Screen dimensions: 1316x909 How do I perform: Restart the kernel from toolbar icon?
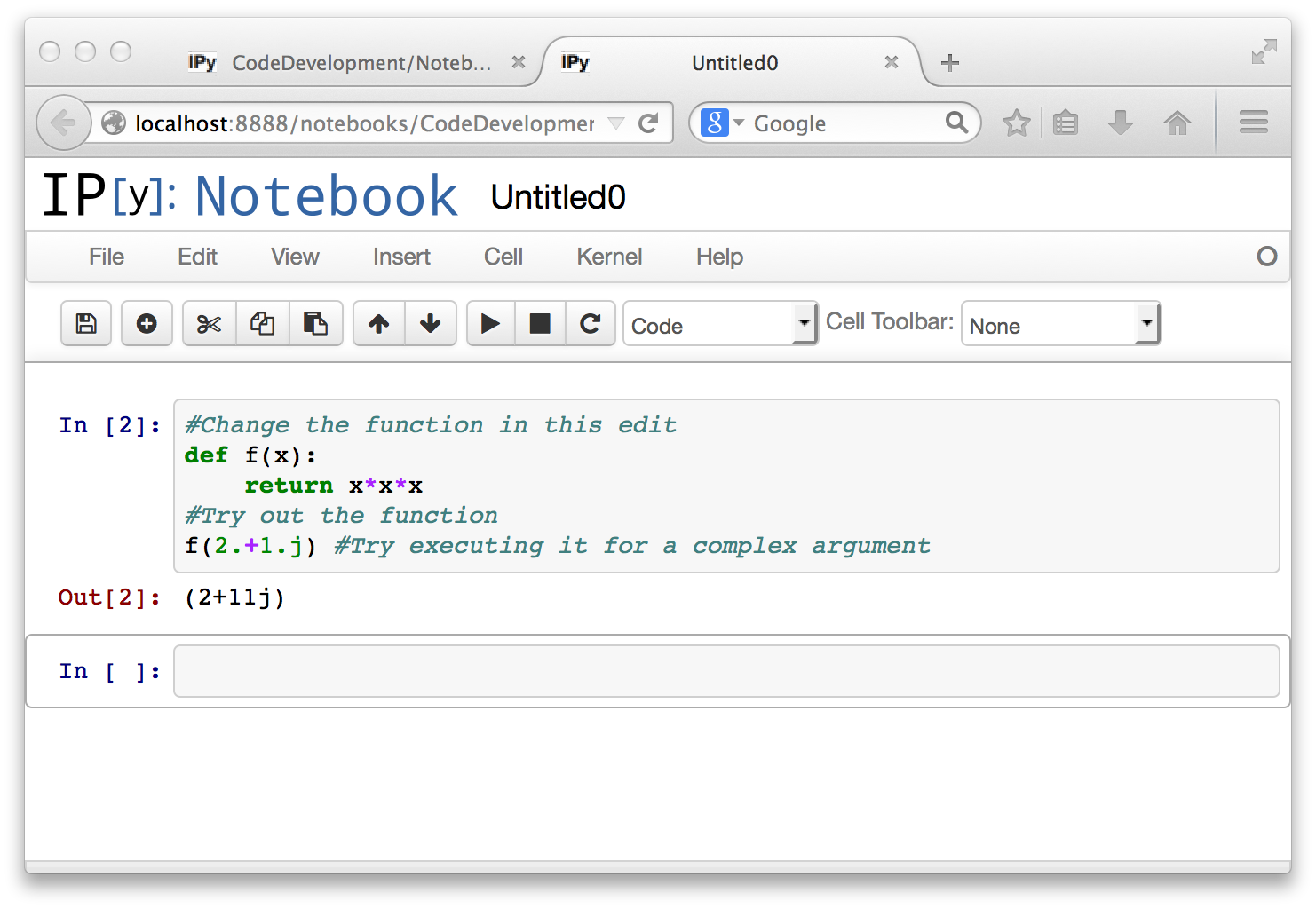coord(591,324)
